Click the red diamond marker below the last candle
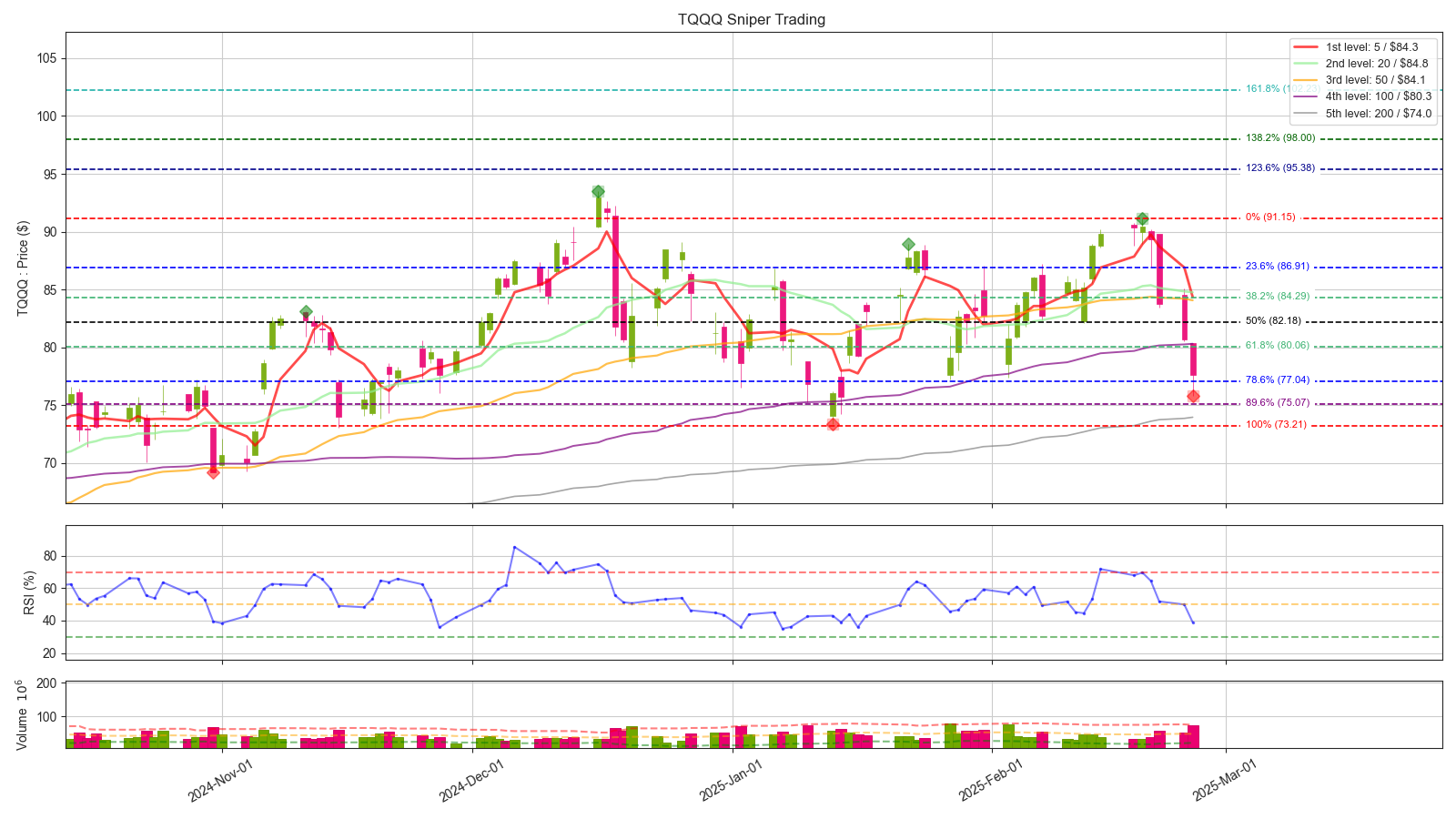The image size is (1456, 819). (1193, 396)
